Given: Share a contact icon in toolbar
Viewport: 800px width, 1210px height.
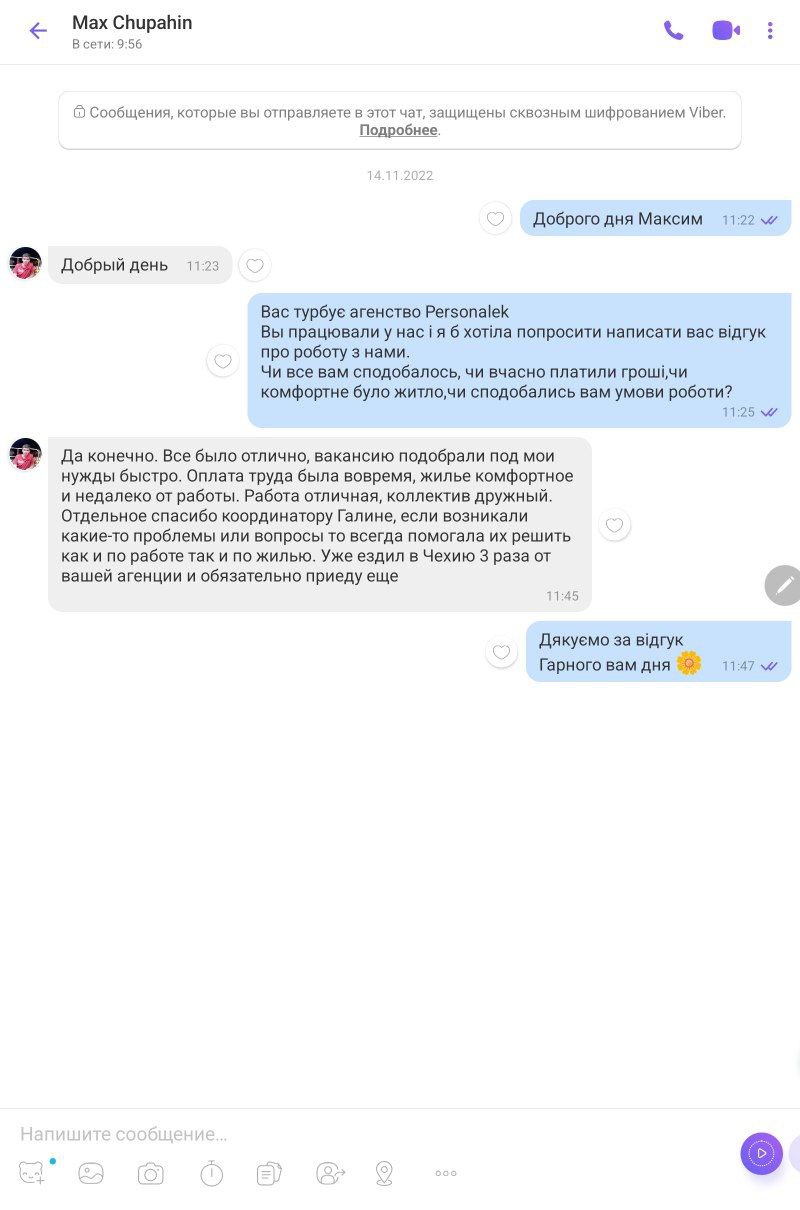Looking at the screenshot, I should point(330,1173).
